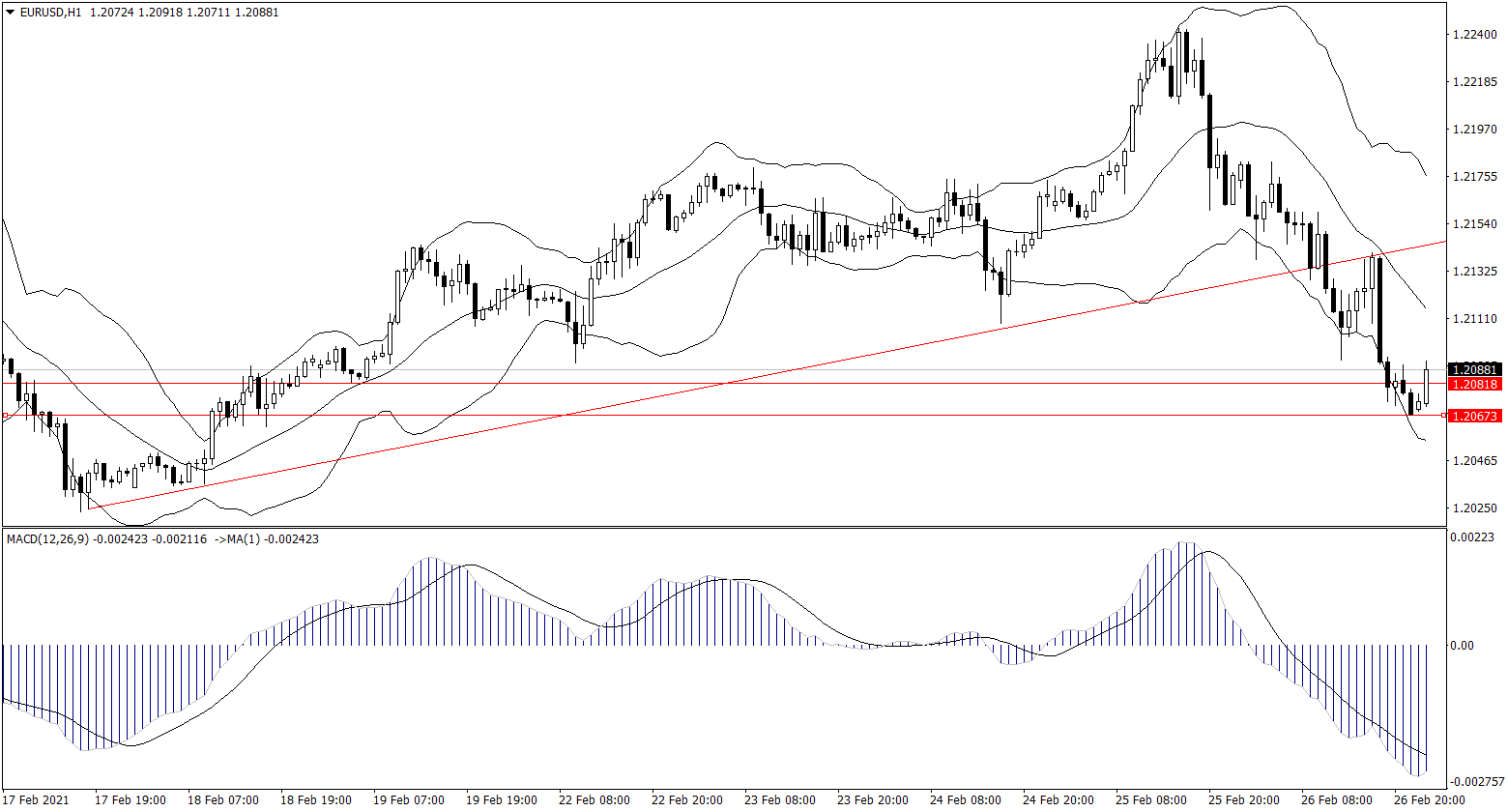This screenshot has width=1508, height=812.
Task: Click the MACD(12,26,9) indicator label
Action: click(x=46, y=538)
